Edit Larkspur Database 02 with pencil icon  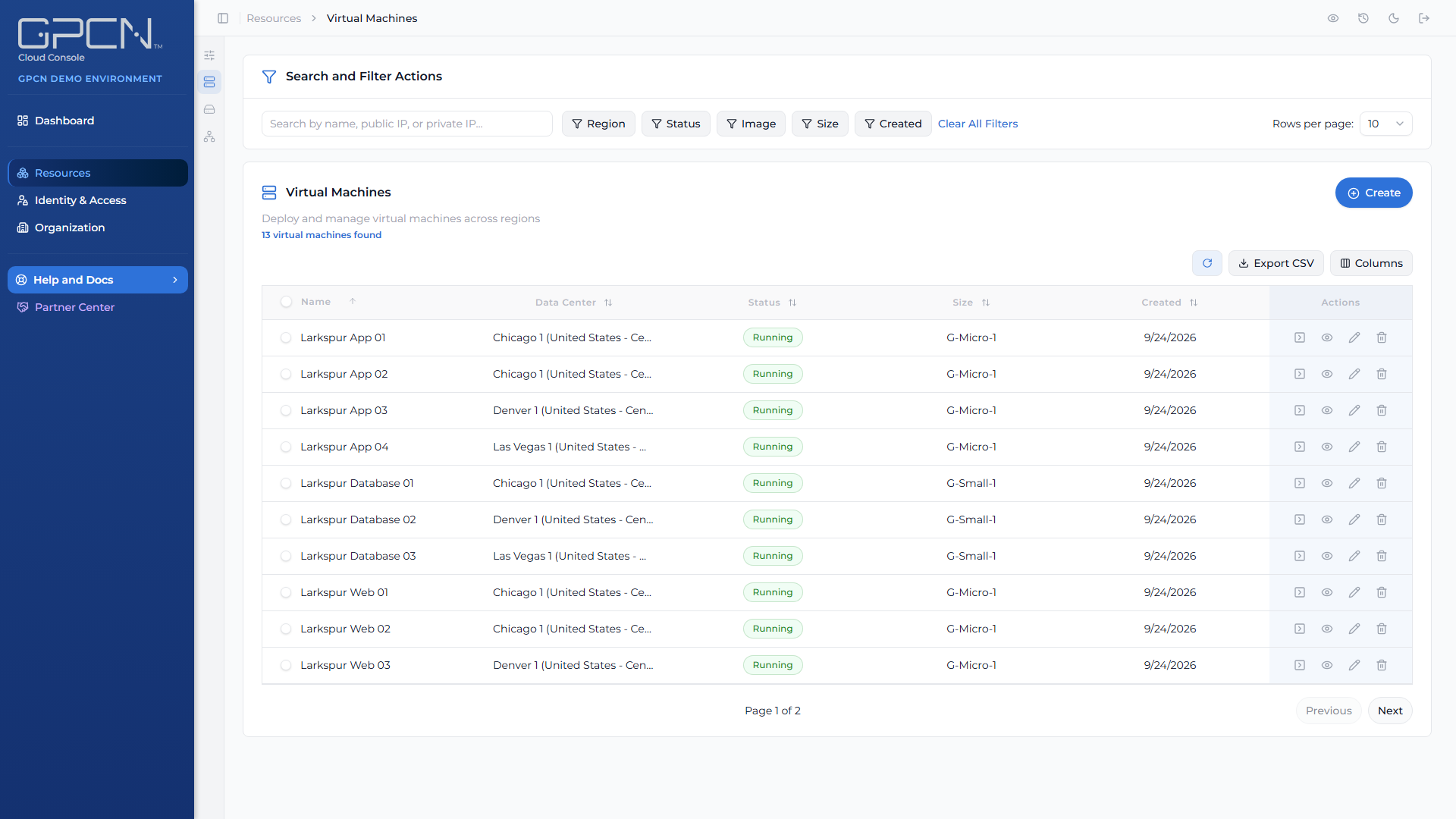(x=1354, y=519)
